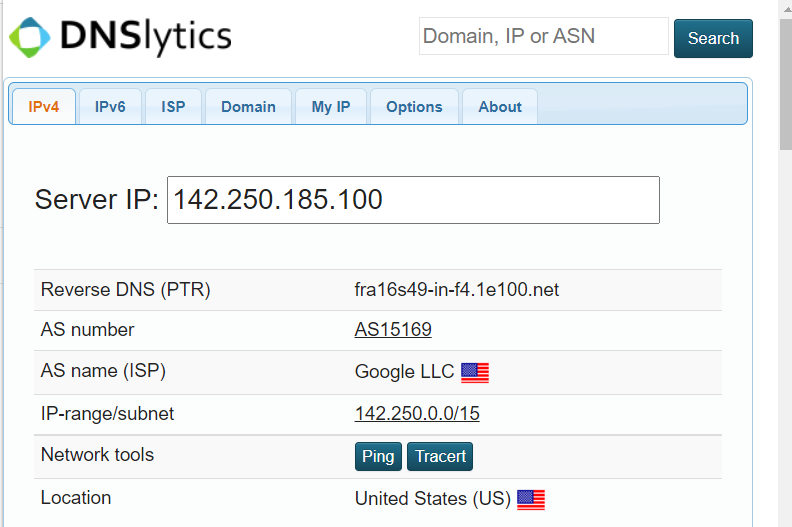Click the fra16s49-in-f4.1e100.net PTR value
Screen dimensions: 792x527
click(457, 290)
